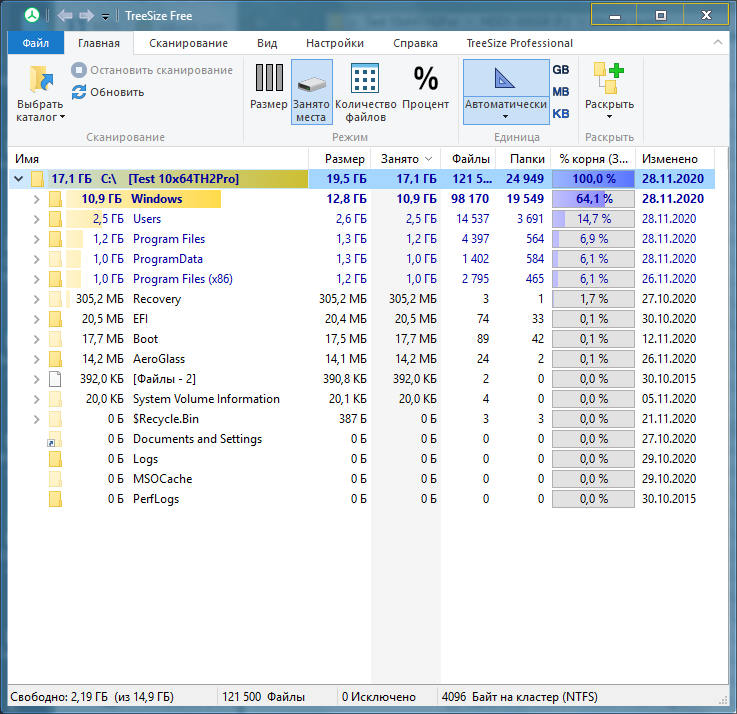The image size is (737, 714).
Task: Sort by the Занято column header
Action: coord(406,159)
